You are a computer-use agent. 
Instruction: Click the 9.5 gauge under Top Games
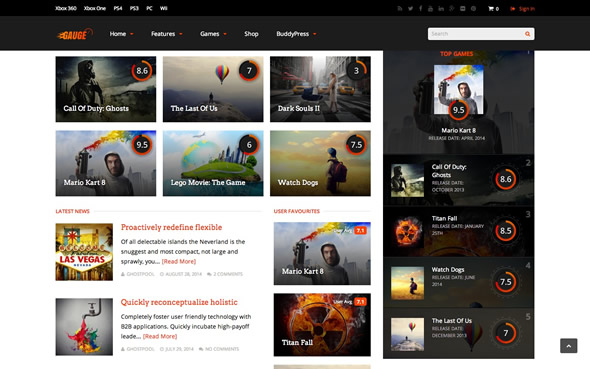[x=458, y=110]
